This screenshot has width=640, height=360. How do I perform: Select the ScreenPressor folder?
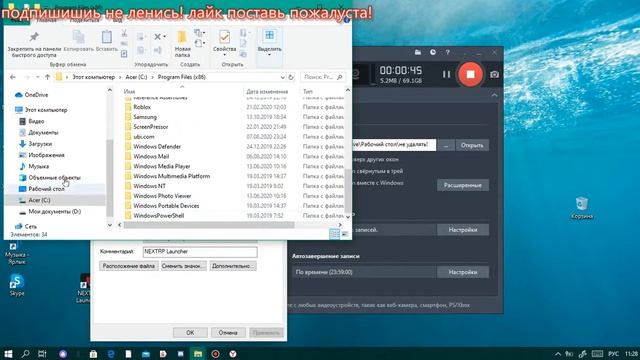151,127
